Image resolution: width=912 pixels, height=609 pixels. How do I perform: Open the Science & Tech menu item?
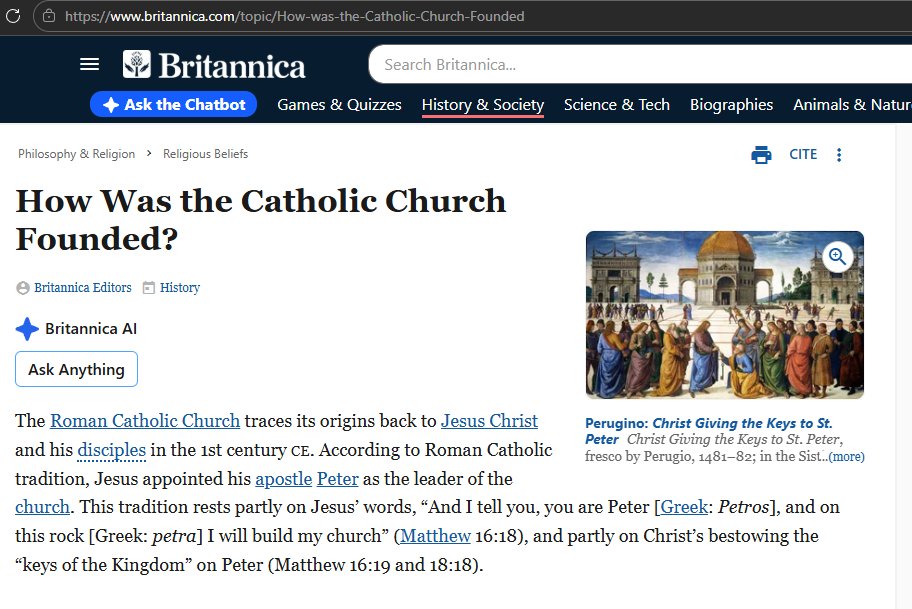click(617, 105)
